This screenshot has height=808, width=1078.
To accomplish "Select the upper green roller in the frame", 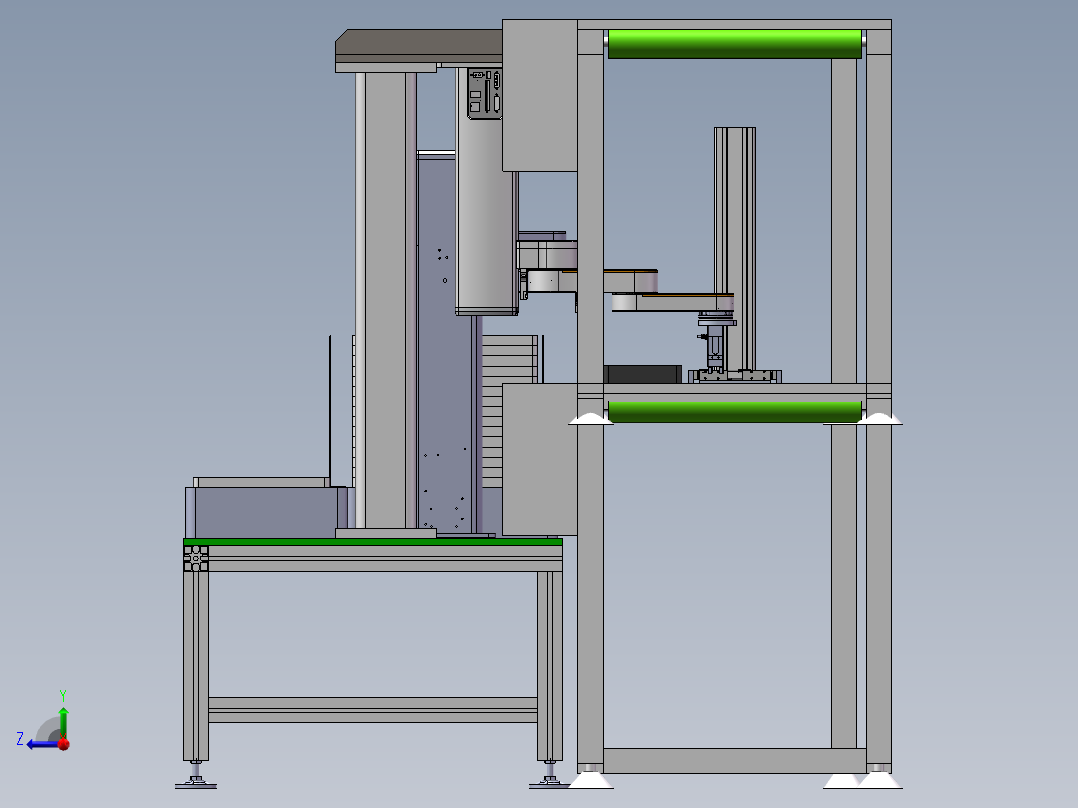I will point(734,44).
